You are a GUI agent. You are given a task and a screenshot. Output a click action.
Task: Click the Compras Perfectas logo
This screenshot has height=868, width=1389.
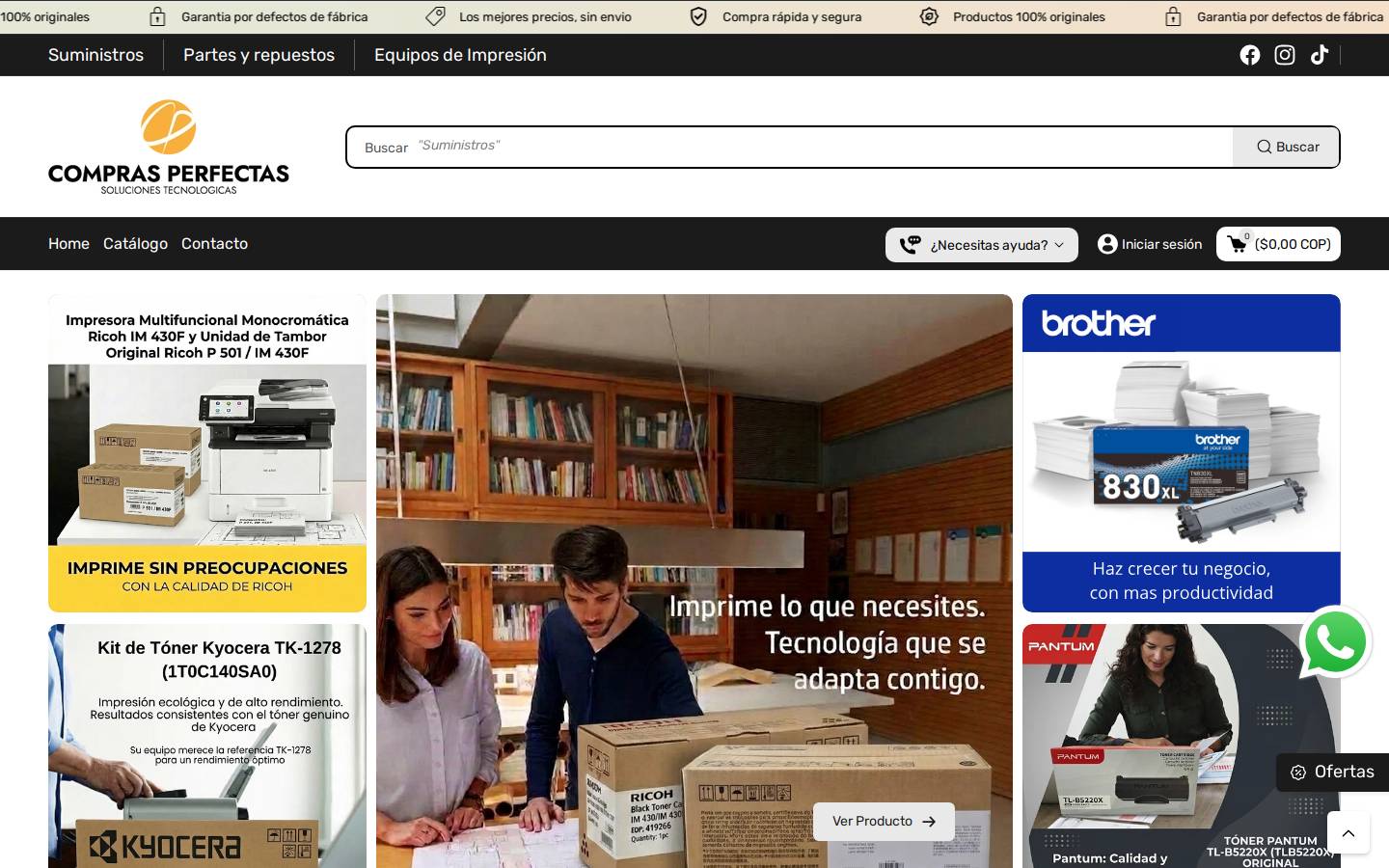[x=169, y=147]
